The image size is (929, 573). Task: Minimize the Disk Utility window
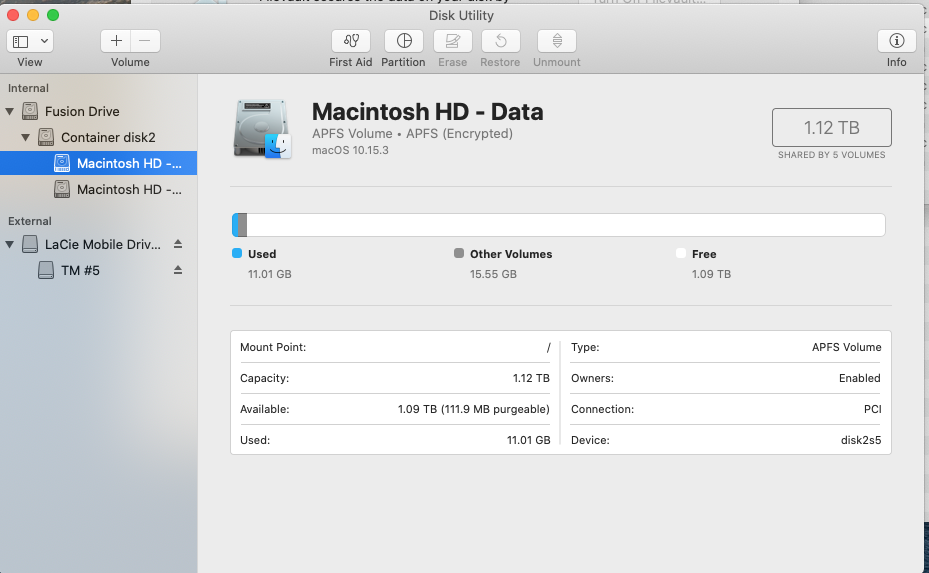33,15
